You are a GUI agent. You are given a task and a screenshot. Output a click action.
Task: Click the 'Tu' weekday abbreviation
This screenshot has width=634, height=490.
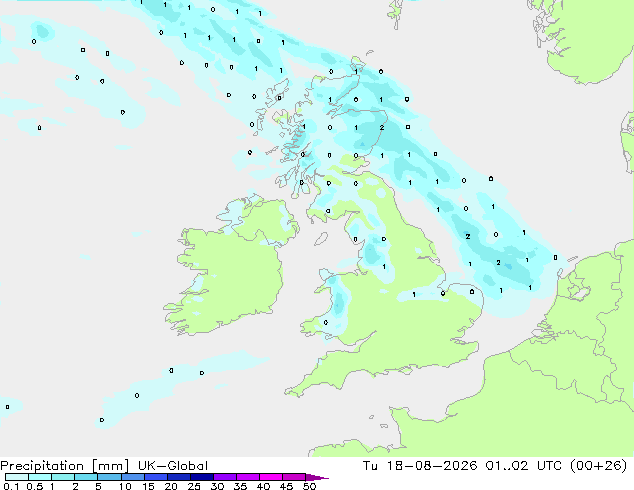coord(370,466)
